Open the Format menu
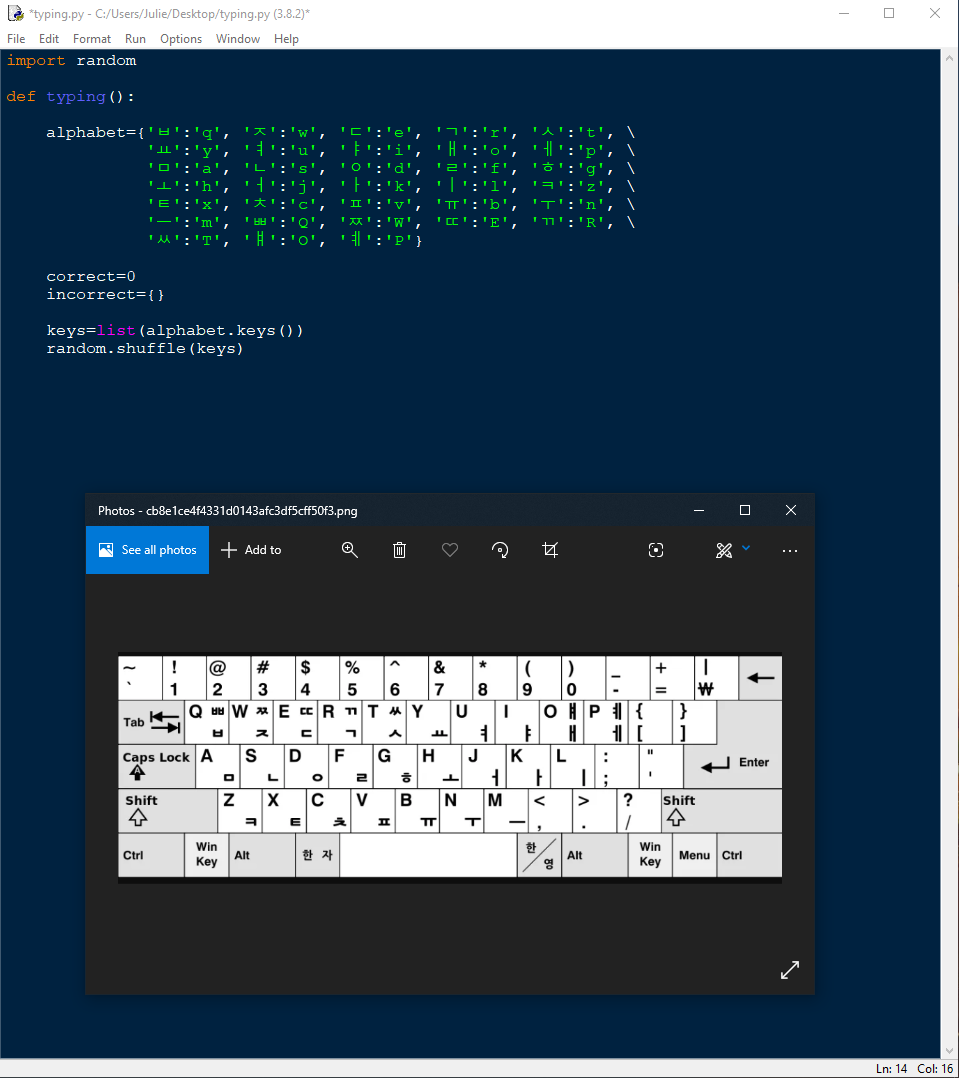Viewport: 959px width, 1078px height. [91, 39]
